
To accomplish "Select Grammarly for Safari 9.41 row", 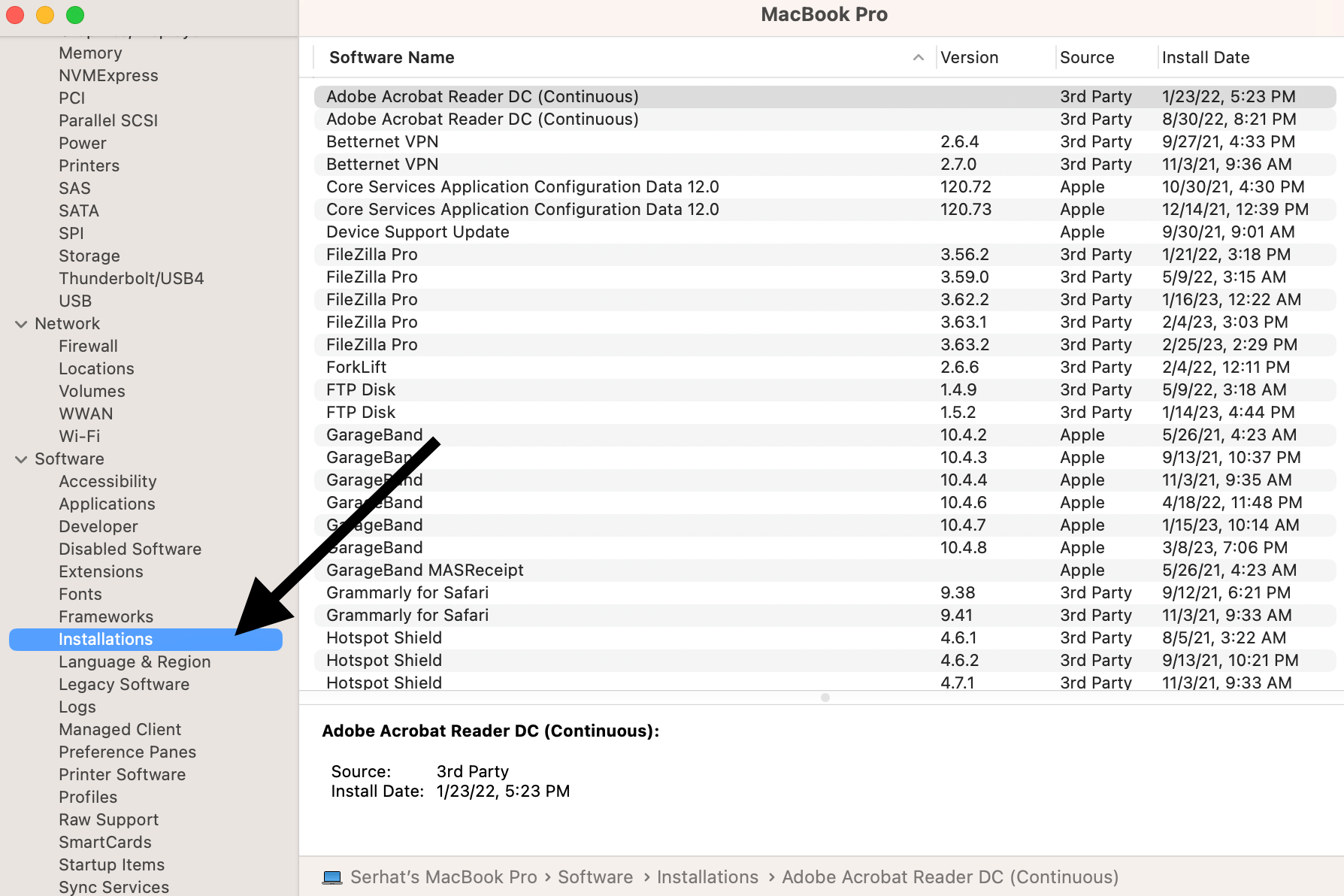I will pos(825,616).
